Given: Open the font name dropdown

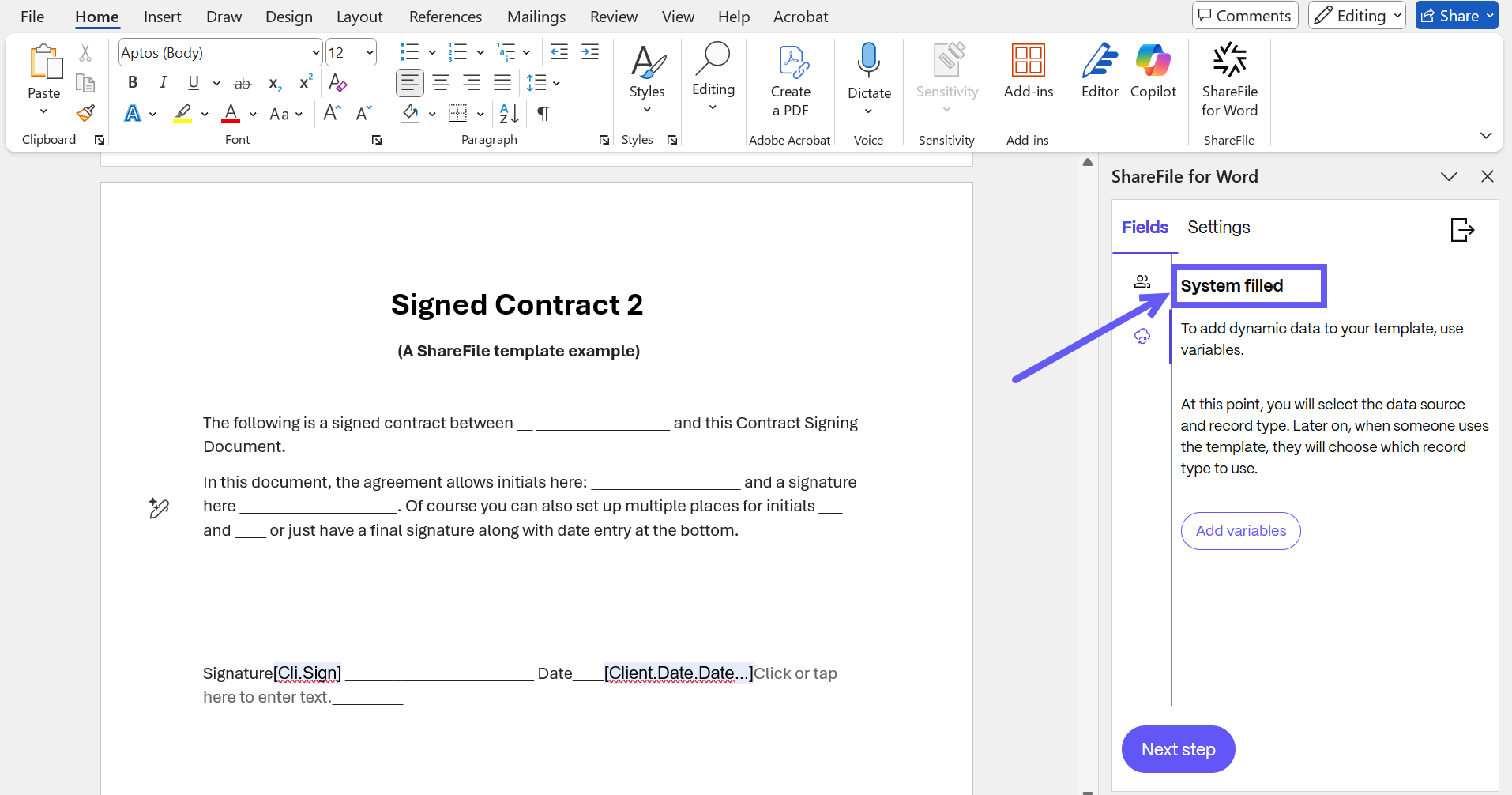Looking at the screenshot, I should tap(315, 53).
